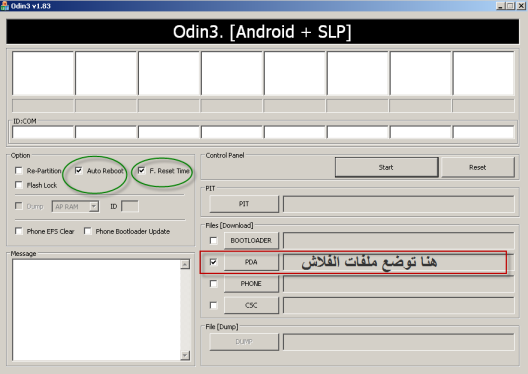Image resolution: width=528 pixels, height=374 pixels.
Task: Enable the Flash Lock checkbox
Action: coord(19,185)
